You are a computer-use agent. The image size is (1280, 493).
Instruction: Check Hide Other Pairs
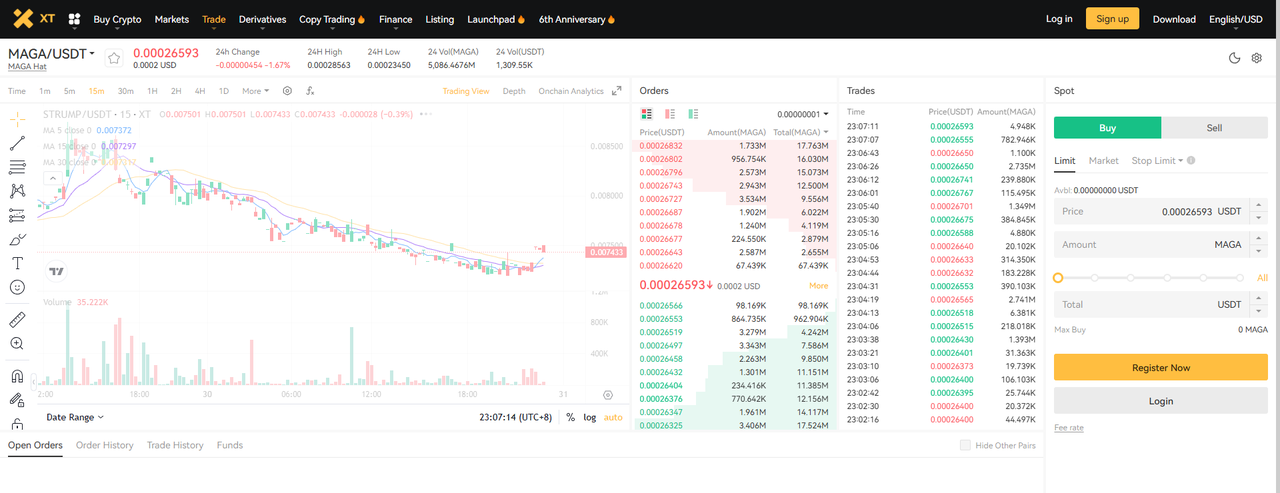coord(965,445)
